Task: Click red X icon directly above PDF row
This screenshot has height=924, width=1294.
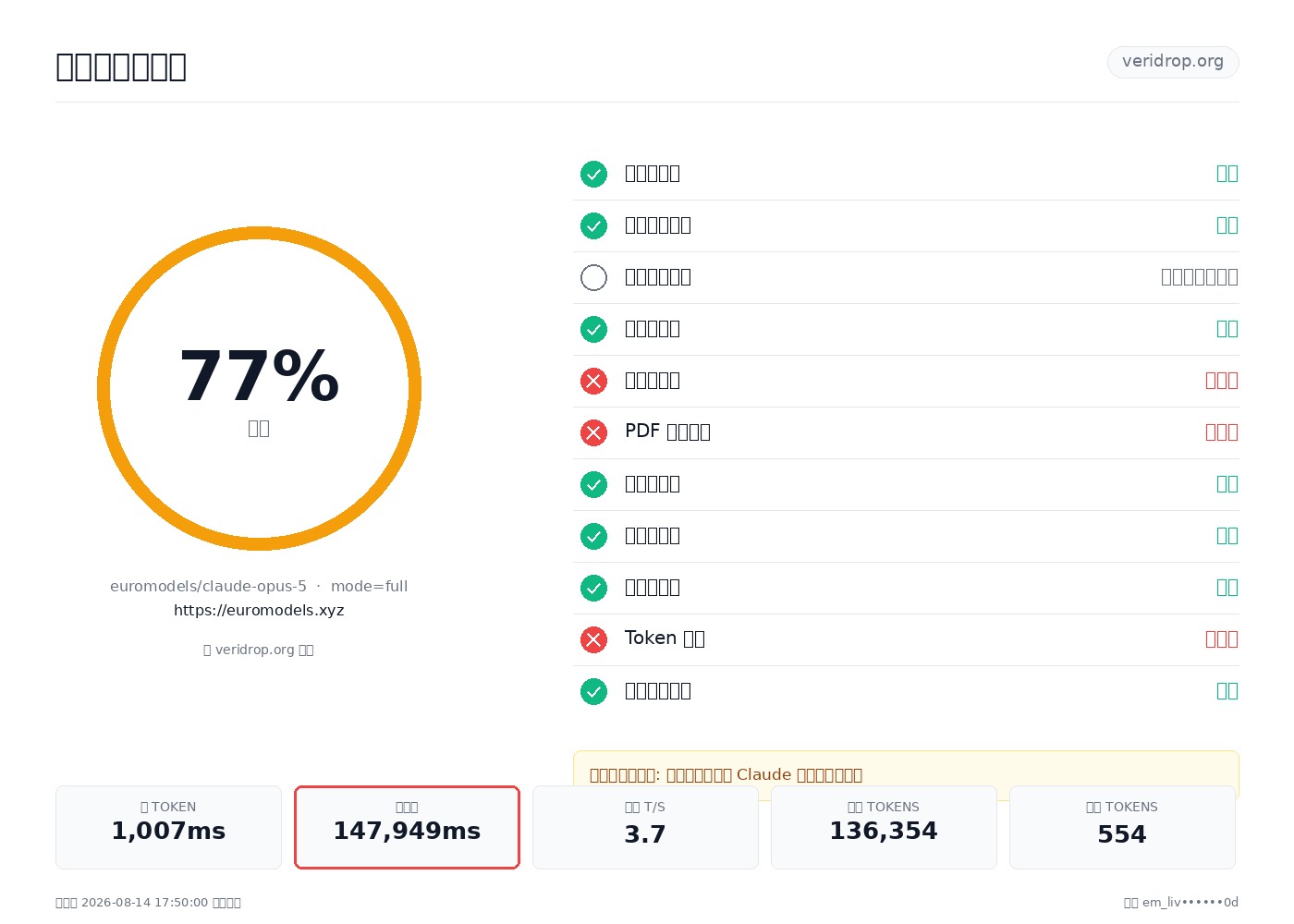Action: point(593,381)
